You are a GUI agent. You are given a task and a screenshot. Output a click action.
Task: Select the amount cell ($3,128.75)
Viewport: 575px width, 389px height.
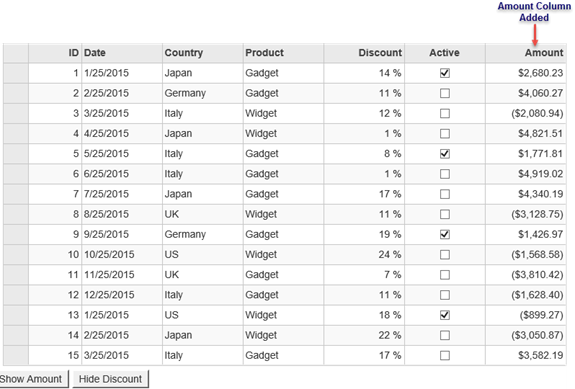[x=526, y=214]
